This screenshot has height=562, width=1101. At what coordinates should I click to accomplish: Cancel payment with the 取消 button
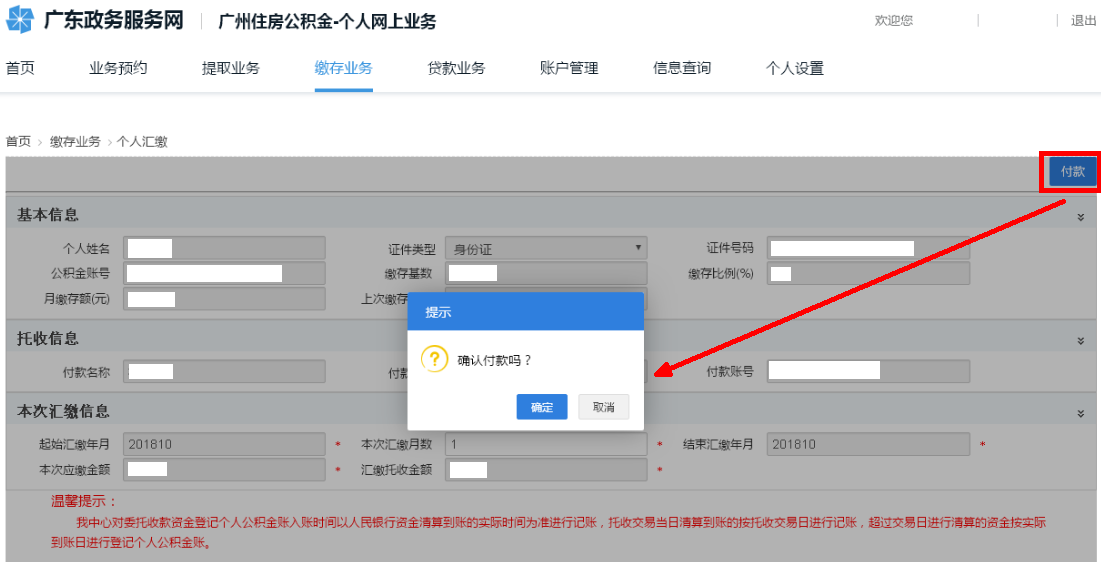click(x=603, y=407)
